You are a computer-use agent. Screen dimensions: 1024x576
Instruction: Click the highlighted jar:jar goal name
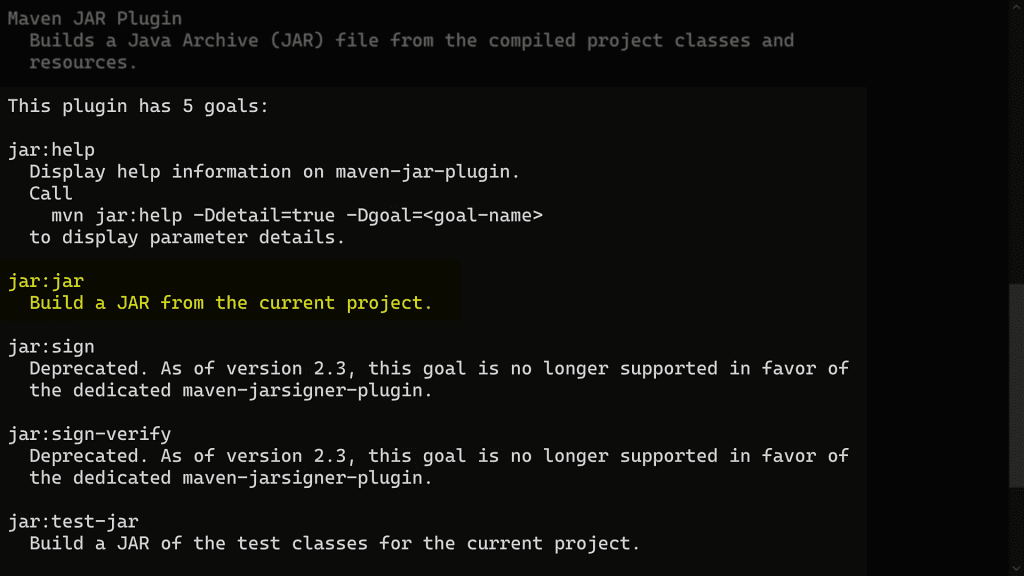46,282
